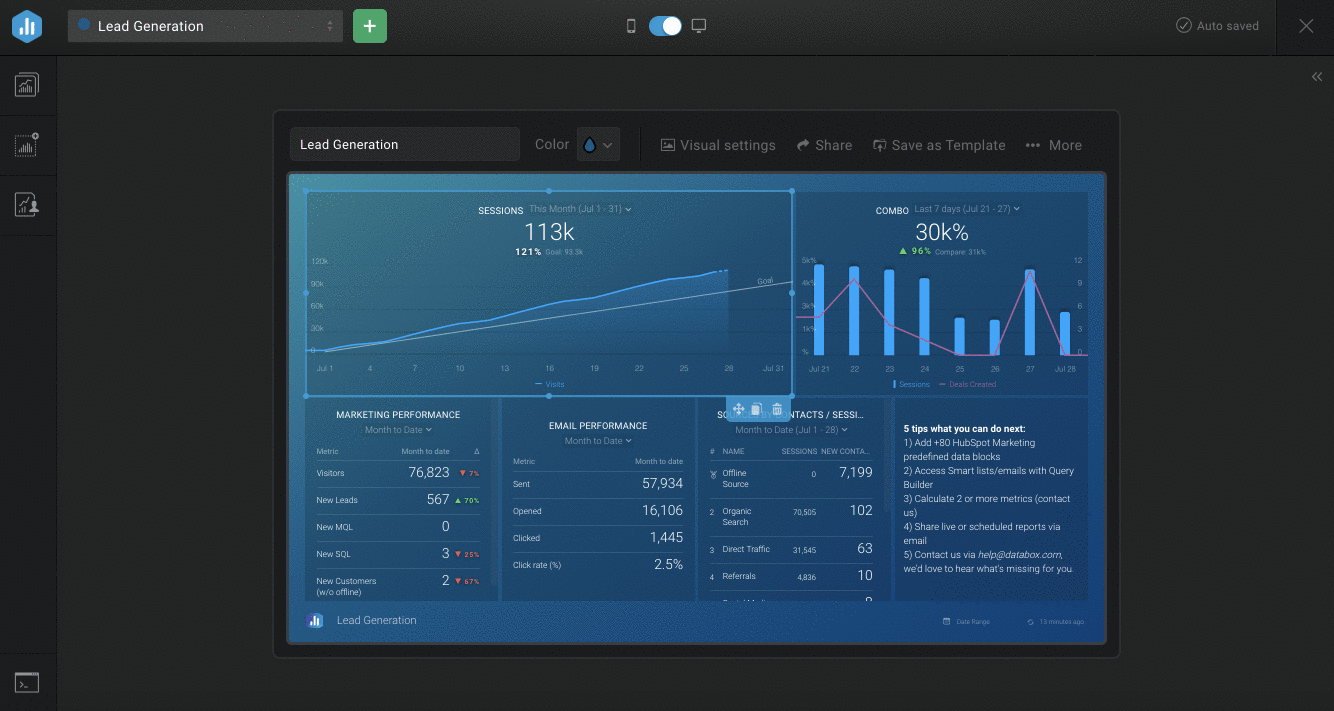The image size is (1334, 711).
Task: Click Save as Template
Action: click(x=939, y=145)
